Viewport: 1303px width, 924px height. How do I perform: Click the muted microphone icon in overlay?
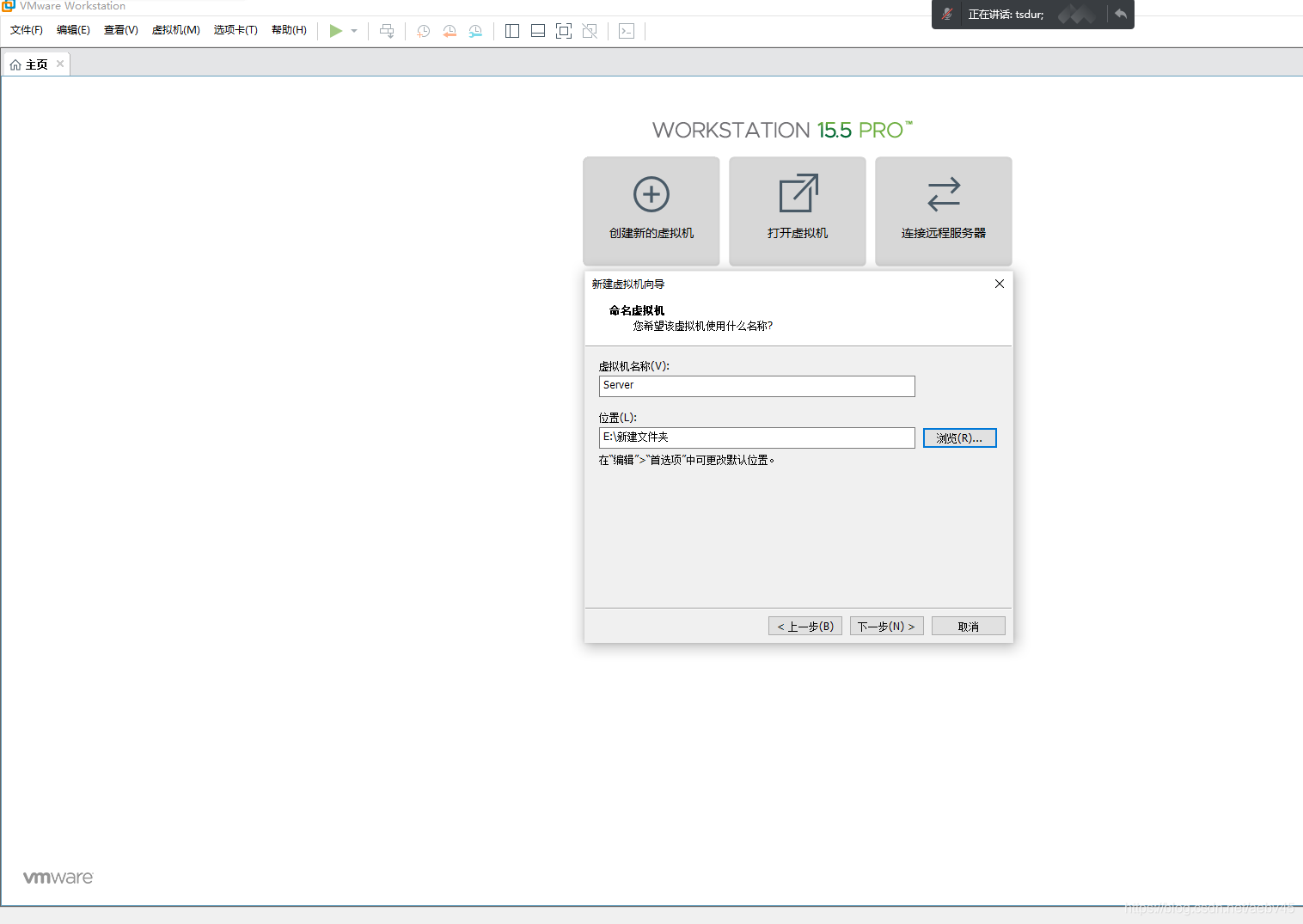[947, 14]
